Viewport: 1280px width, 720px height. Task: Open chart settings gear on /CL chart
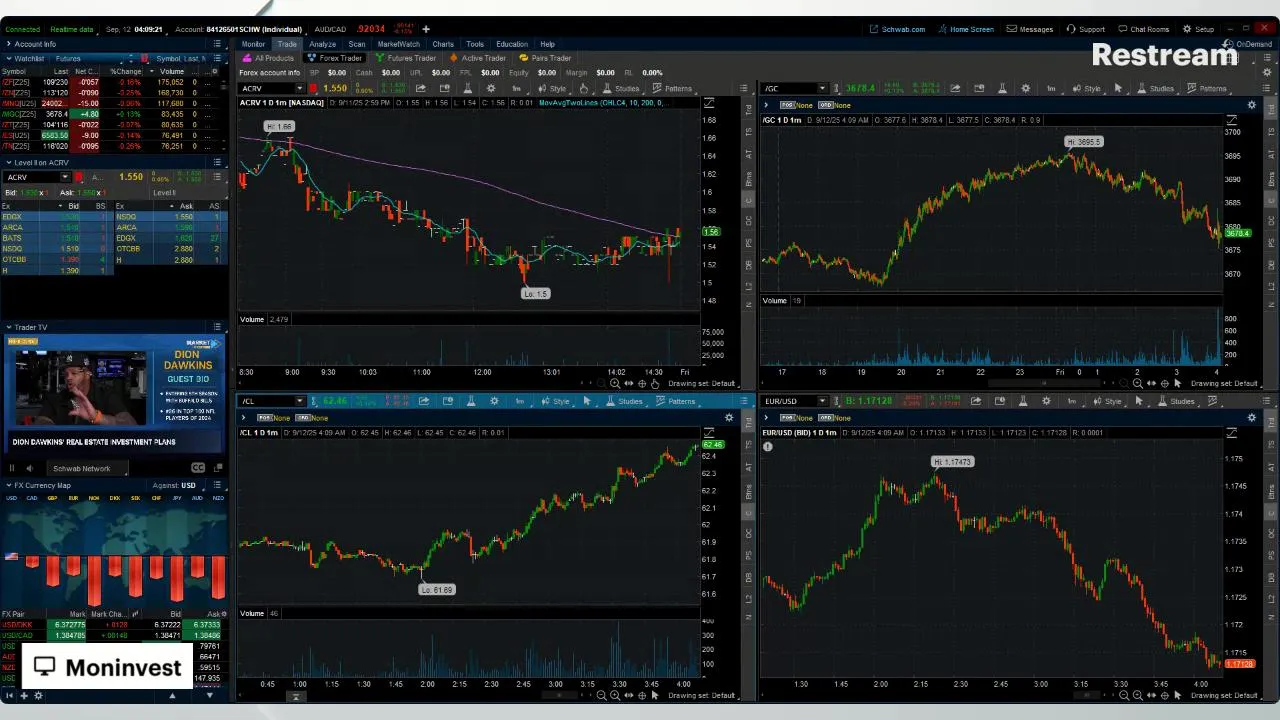point(494,401)
